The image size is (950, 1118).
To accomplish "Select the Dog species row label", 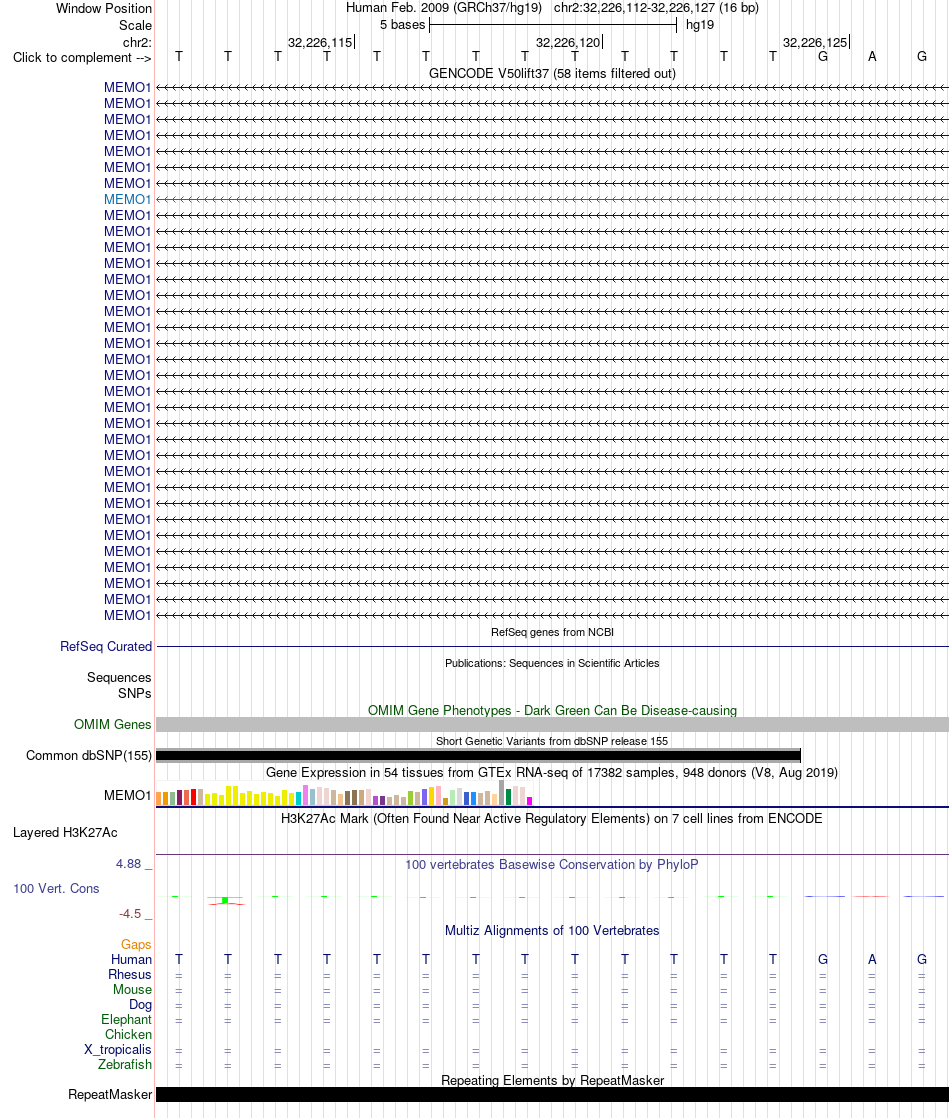I will (x=141, y=1005).
